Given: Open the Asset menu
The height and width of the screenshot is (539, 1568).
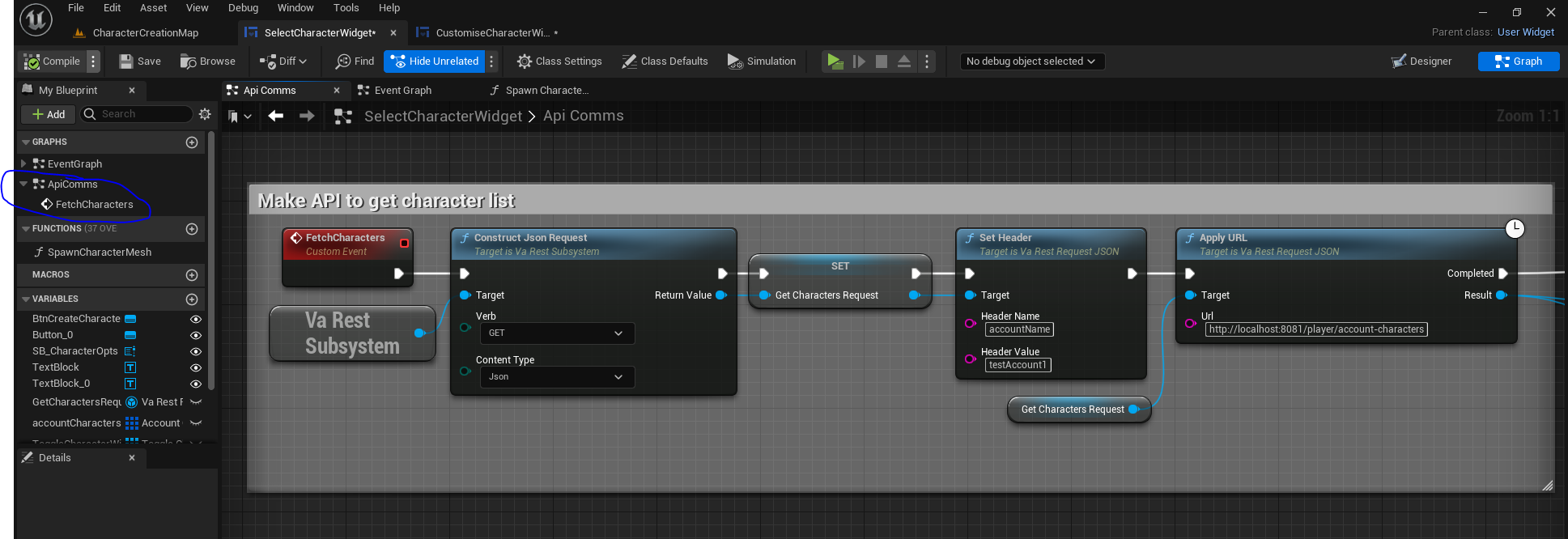Looking at the screenshot, I should 153,8.
